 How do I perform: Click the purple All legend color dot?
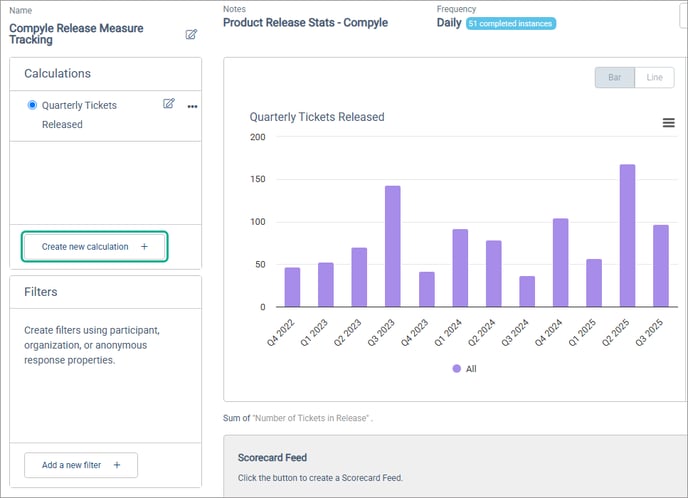(457, 369)
